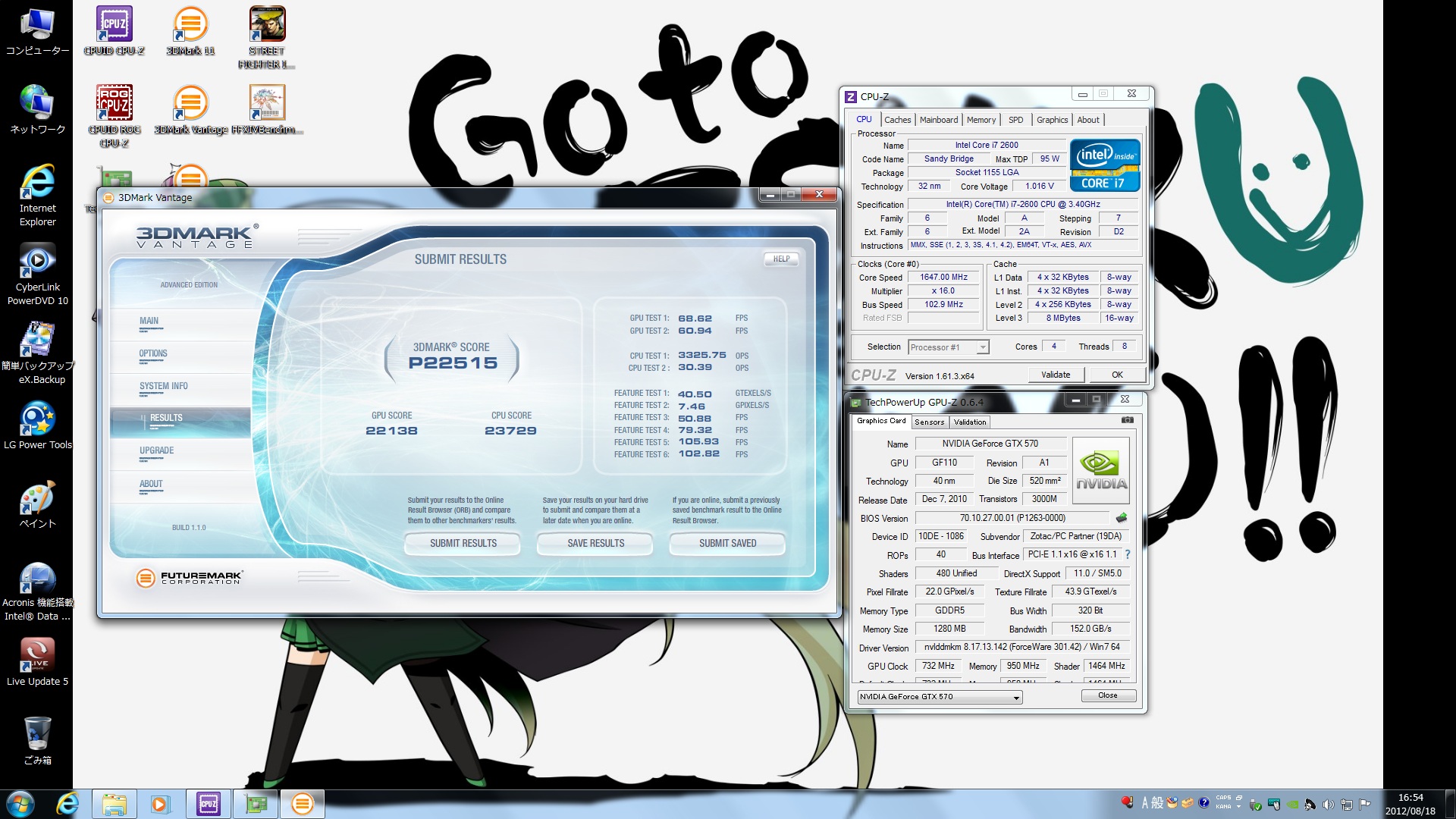Viewport: 1456px width, 819px height.
Task: Click the Windows Start orb
Action: (x=20, y=804)
